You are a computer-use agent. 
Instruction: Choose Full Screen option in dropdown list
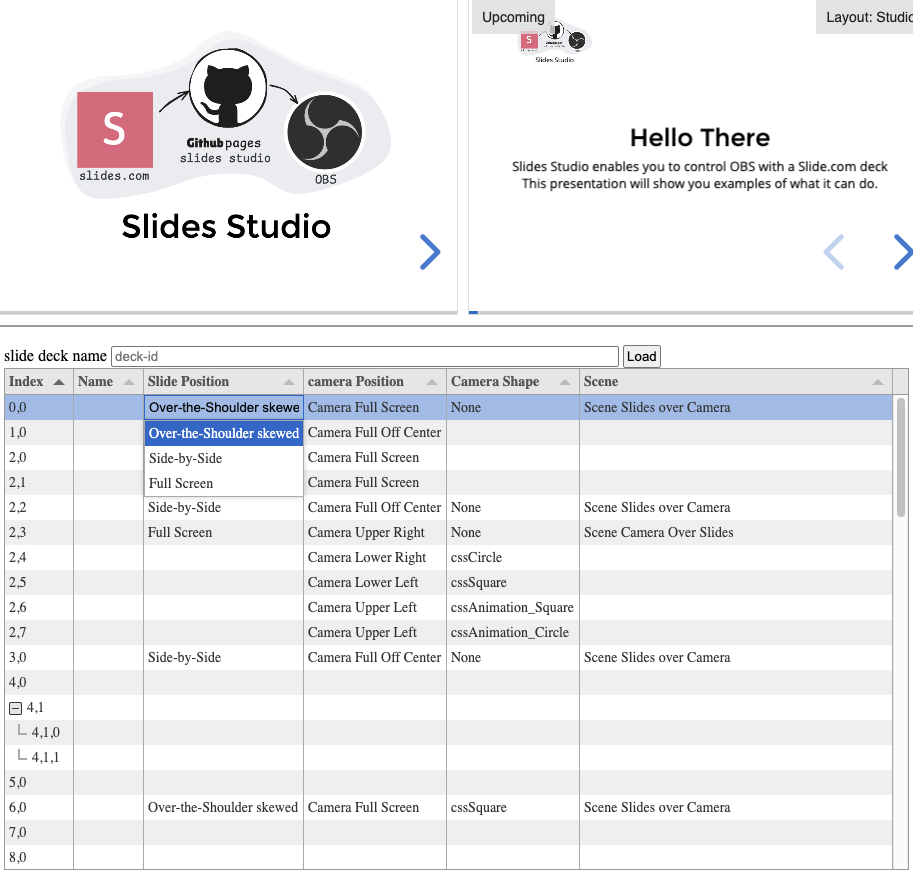pyautogui.click(x=224, y=483)
